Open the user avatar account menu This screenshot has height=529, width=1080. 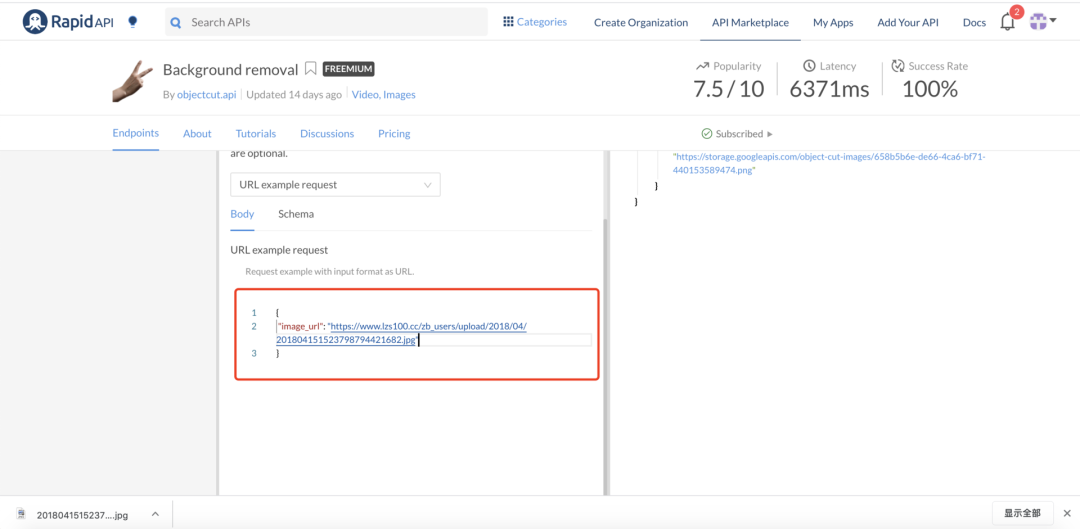[1043, 22]
